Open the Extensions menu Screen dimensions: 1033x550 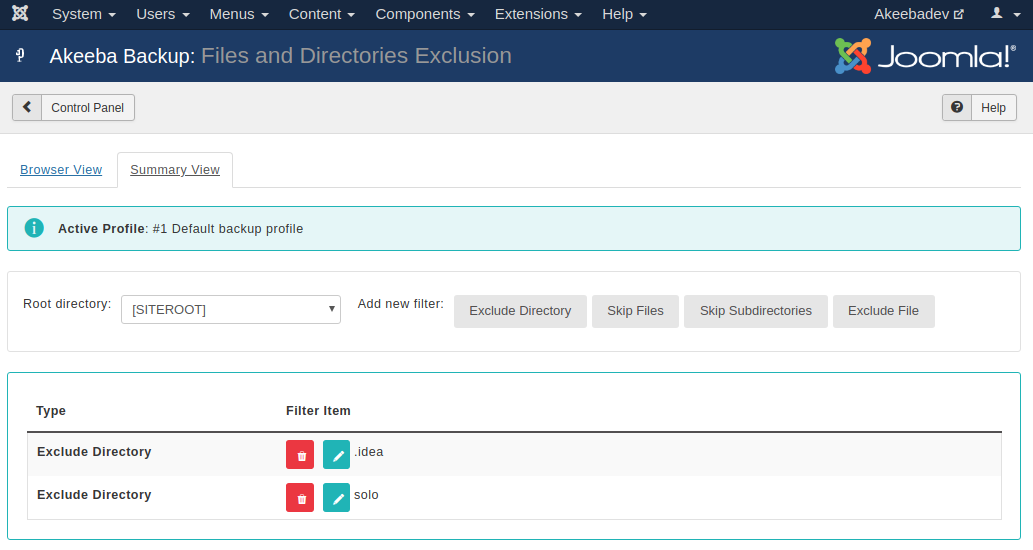[x=538, y=14]
